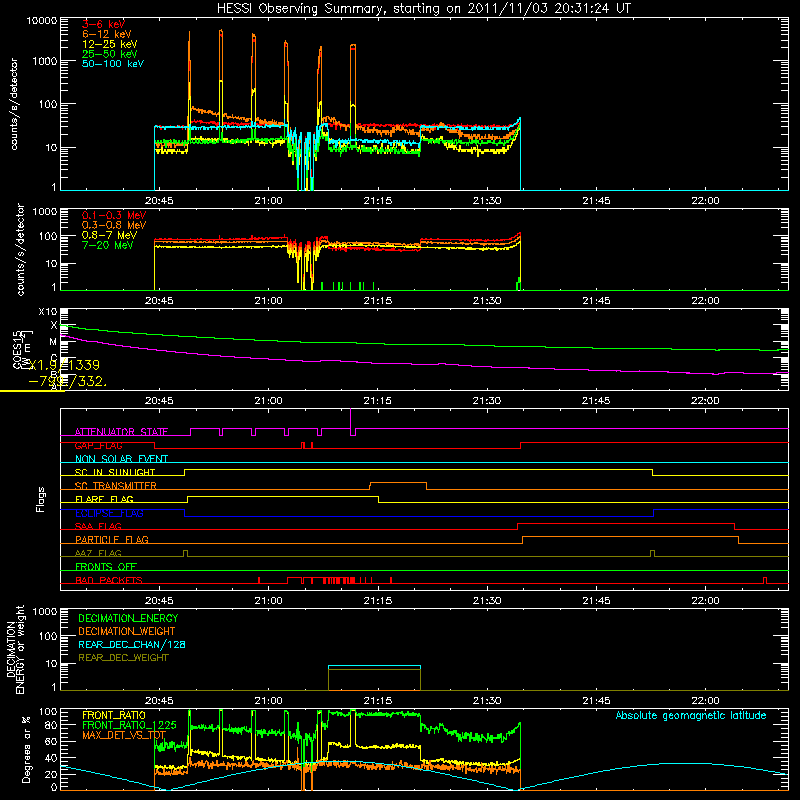The height and width of the screenshot is (800, 800).
Task: Click the HESSI Observing Summary title text
Action: [x=424, y=8]
